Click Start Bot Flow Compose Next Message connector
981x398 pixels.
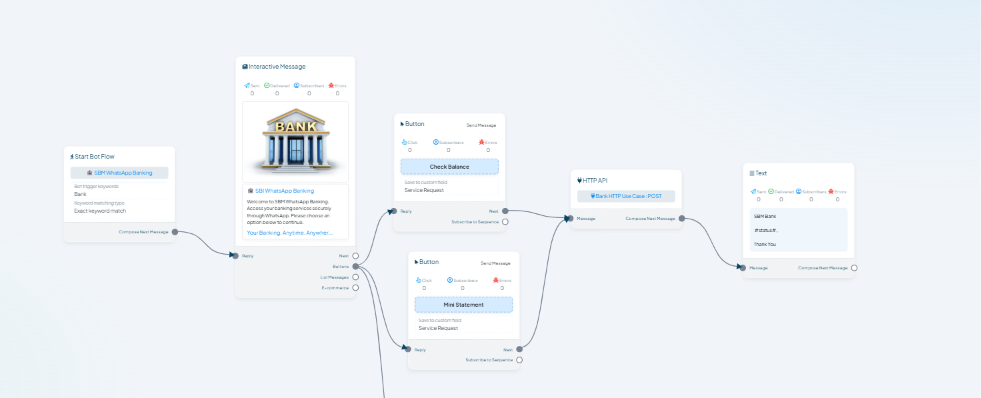175,232
